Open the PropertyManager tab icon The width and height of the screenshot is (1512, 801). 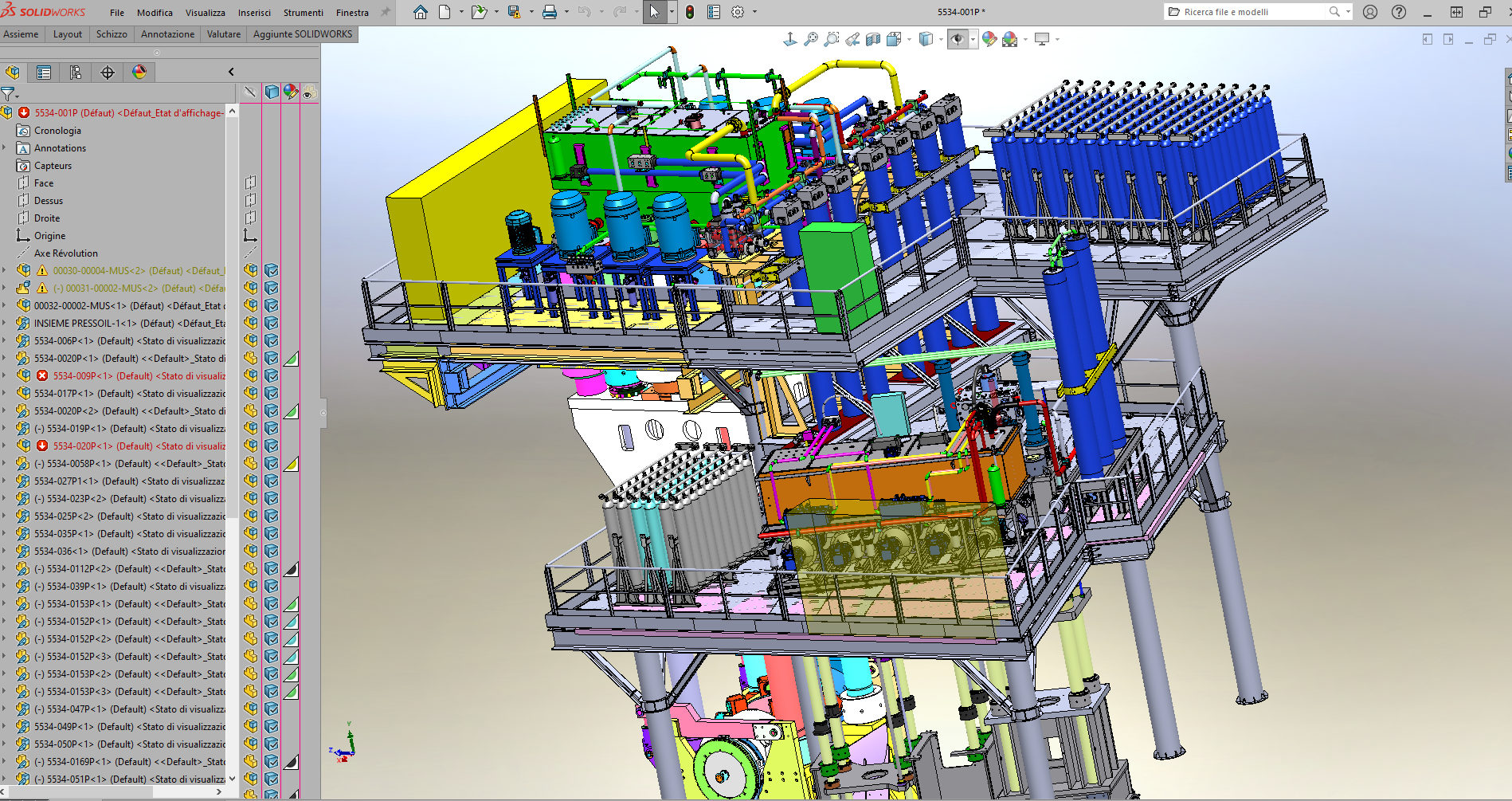(44, 73)
